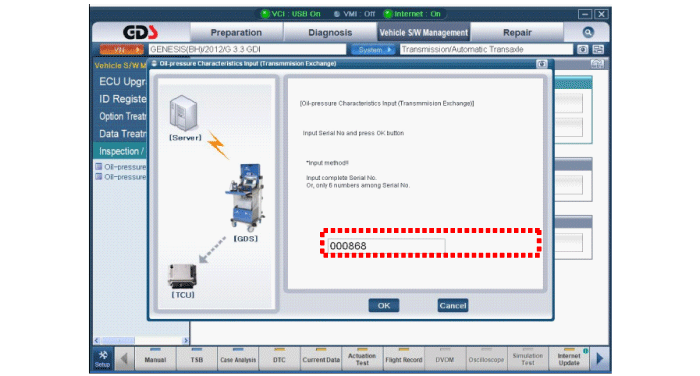The height and width of the screenshot is (376, 700).
Task: Switch to the Diagnosis tab
Action: coord(330,33)
